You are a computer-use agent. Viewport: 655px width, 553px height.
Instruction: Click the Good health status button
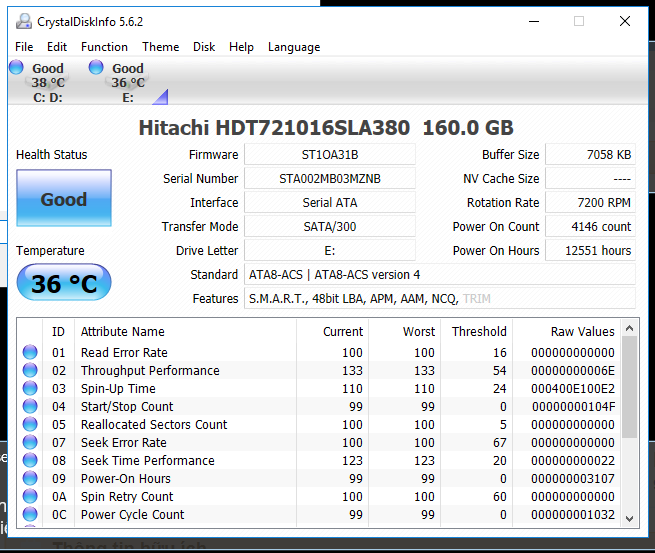click(64, 198)
